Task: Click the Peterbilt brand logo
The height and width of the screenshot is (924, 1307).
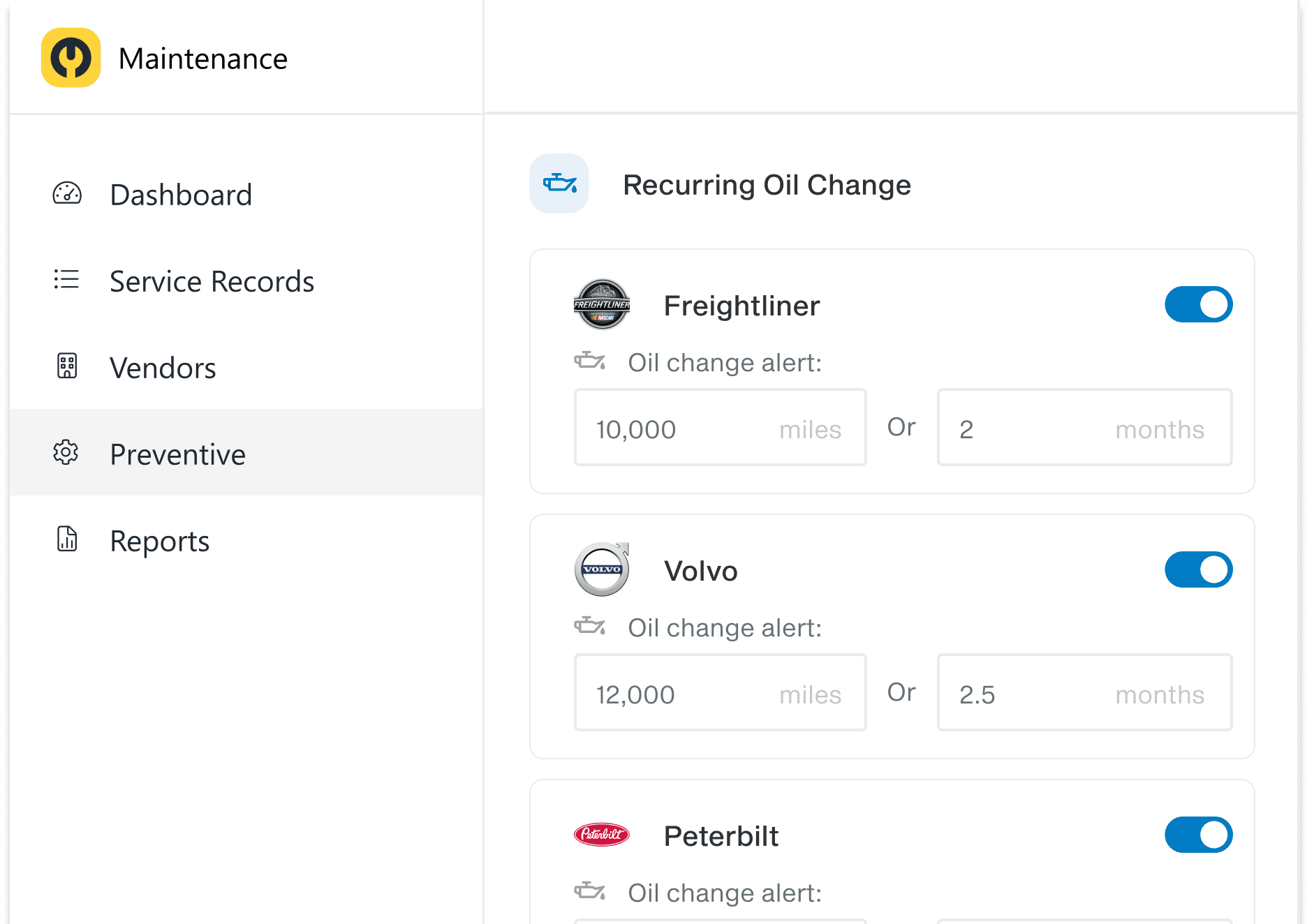Action: click(601, 835)
